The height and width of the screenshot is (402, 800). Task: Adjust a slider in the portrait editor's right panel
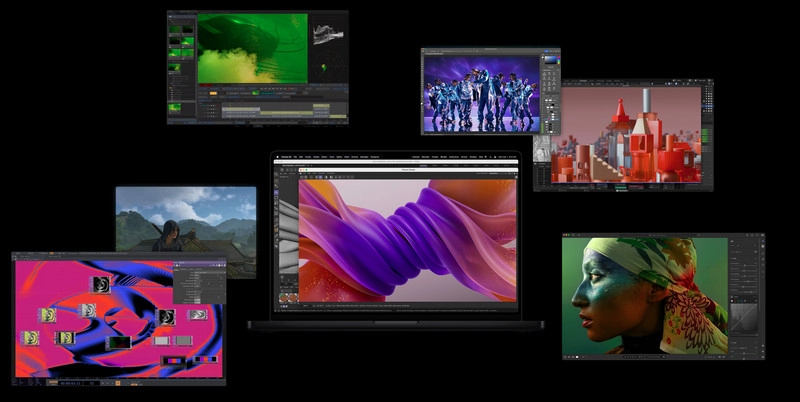746,268
